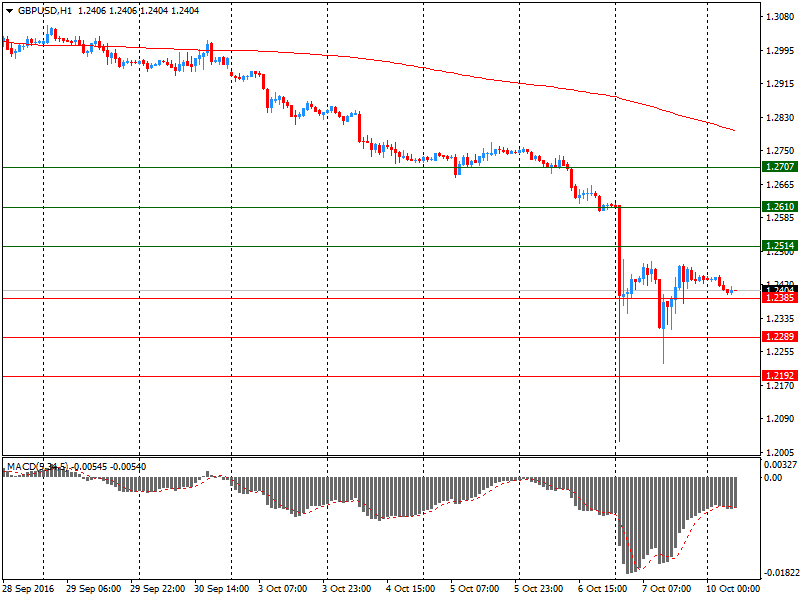Open the chart menu triangle beside GBPUSD

[x=10, y=11]
